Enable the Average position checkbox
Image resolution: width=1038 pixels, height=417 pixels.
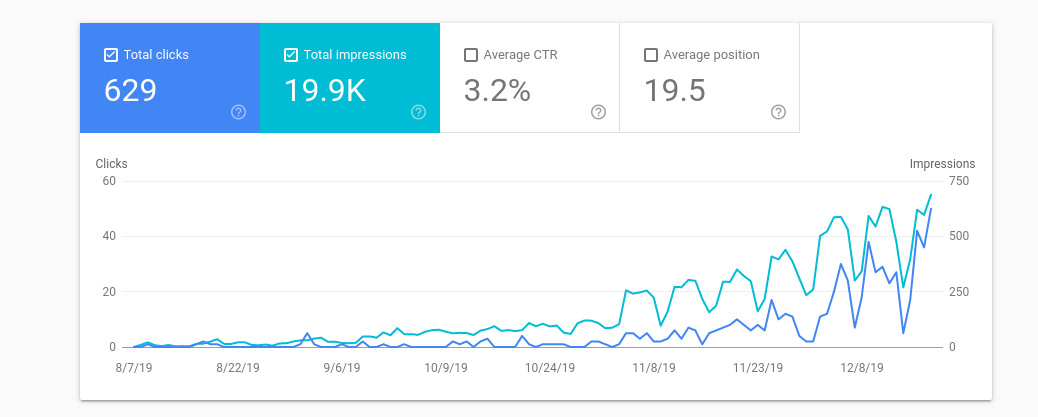coord(651,55)
